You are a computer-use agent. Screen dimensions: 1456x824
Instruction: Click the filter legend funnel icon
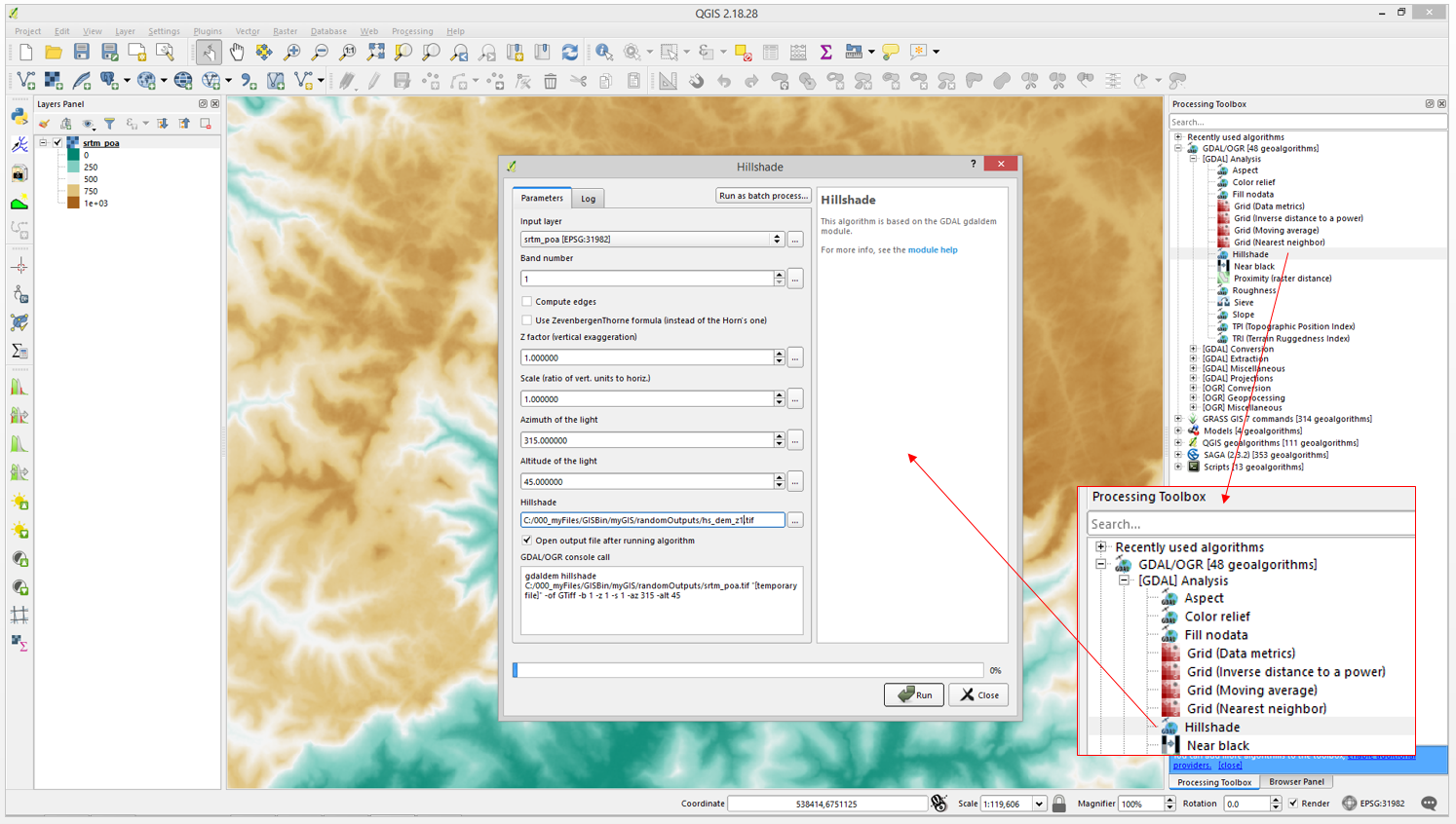click(110, 124)
